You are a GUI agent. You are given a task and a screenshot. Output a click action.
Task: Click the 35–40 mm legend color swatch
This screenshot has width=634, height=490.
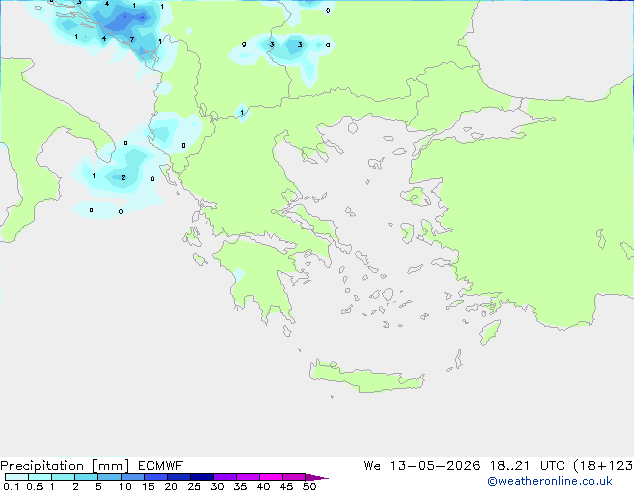[247, 477]
